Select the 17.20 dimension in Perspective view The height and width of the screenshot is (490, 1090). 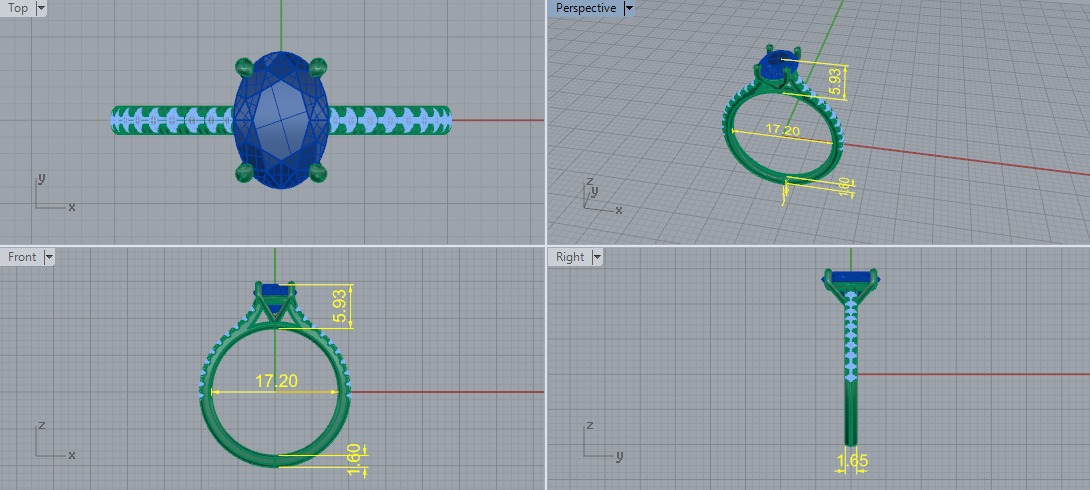pos(782,130)
